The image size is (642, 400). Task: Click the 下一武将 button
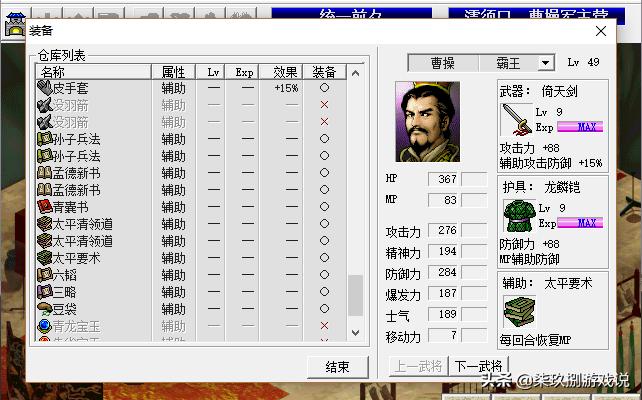click(478, 366)
